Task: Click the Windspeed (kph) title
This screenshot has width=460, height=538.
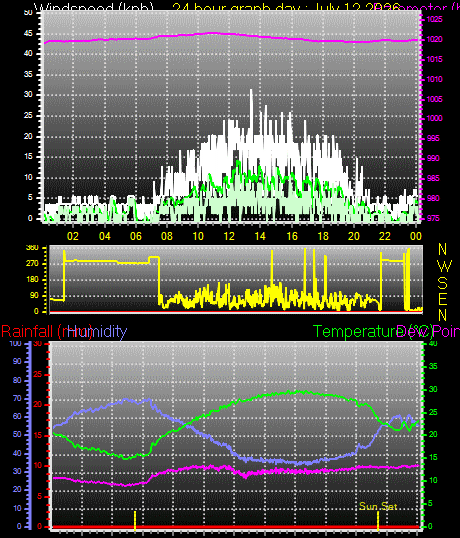Action: [94, 7]
